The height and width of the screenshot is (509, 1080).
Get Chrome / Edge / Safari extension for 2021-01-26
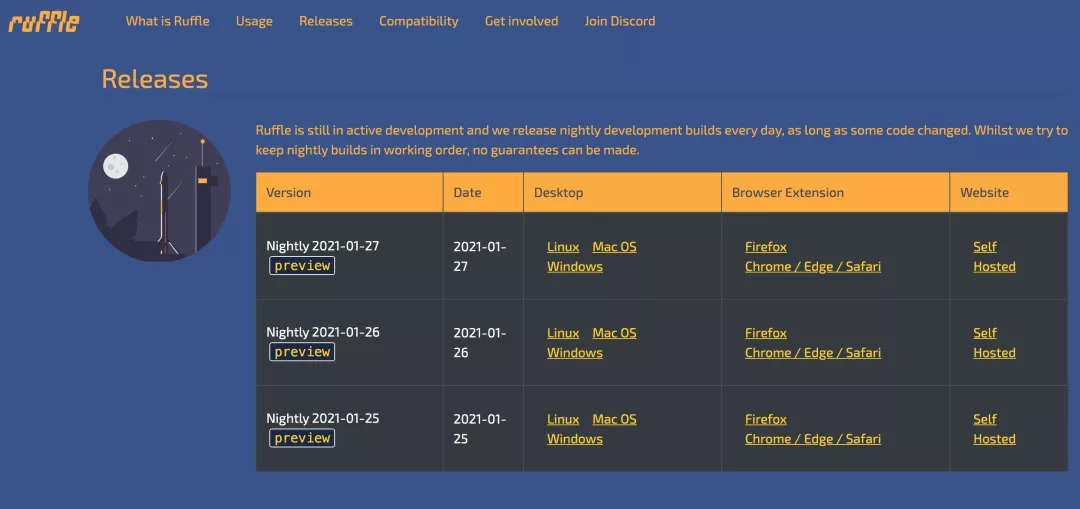pos(812,353)
